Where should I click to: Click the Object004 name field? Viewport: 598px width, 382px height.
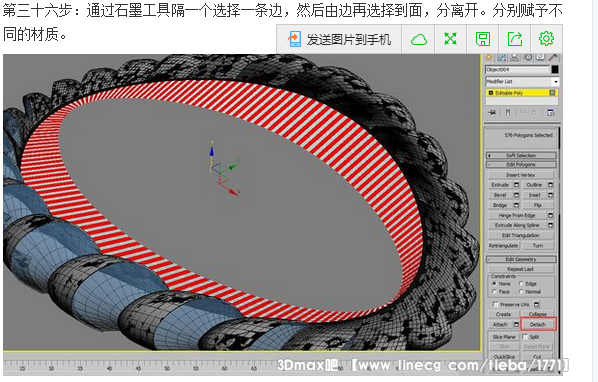coord(517,69)
